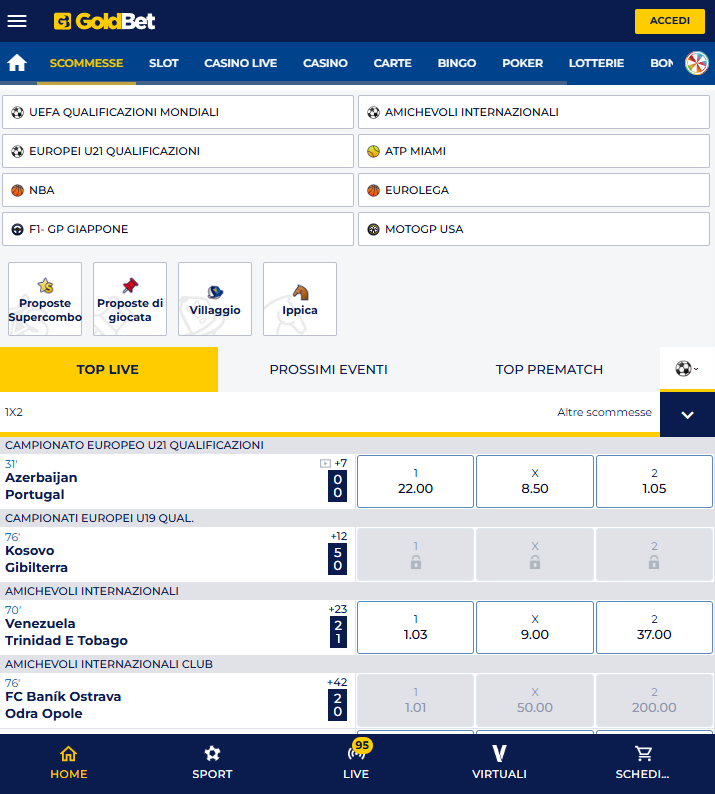This screenshot has height=794, width=715.
Task: Show +42 more markets for Baník Ostrava match
Action: [337, 682]
